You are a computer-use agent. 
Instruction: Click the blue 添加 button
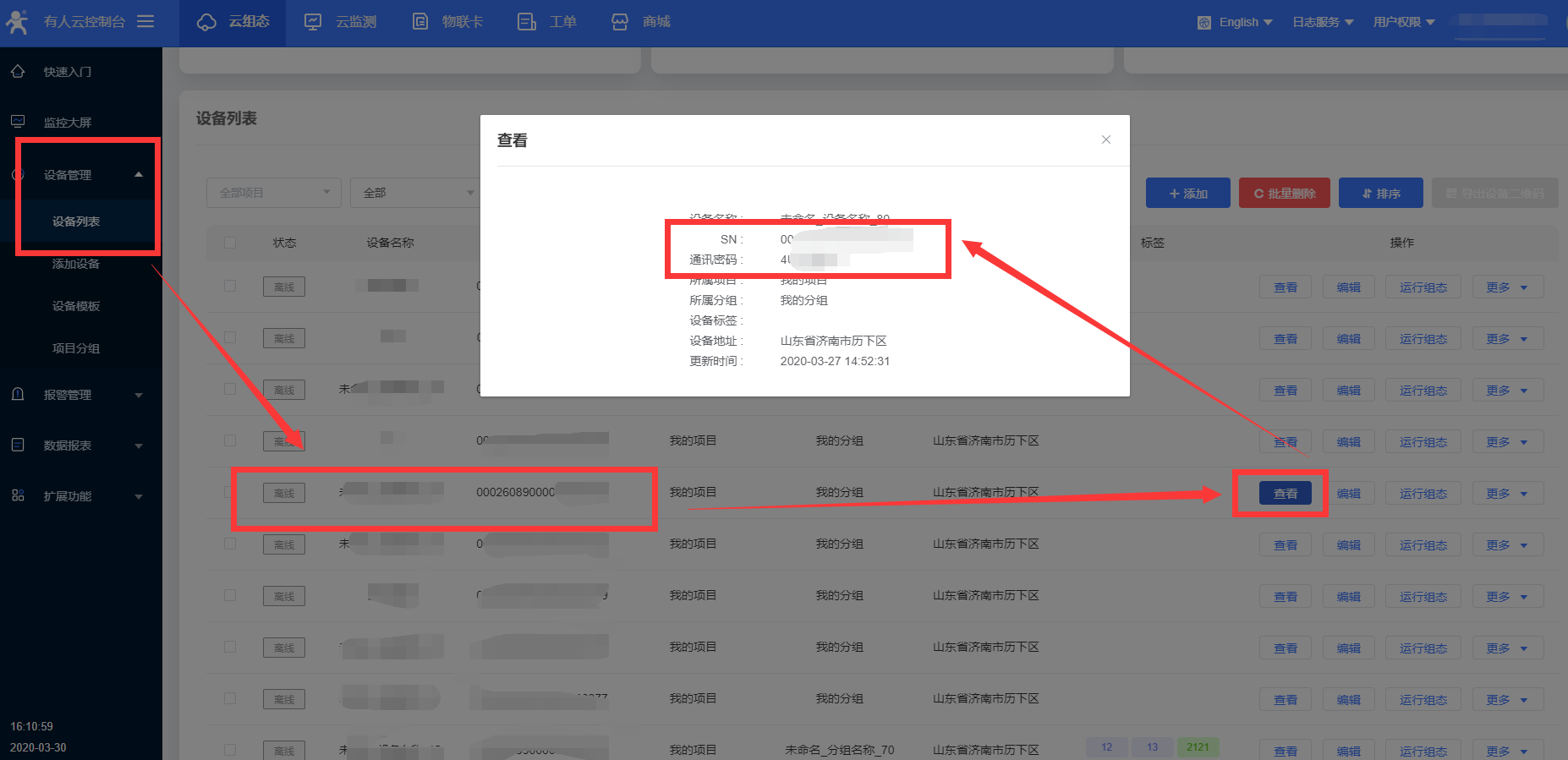click(1187, 194)
